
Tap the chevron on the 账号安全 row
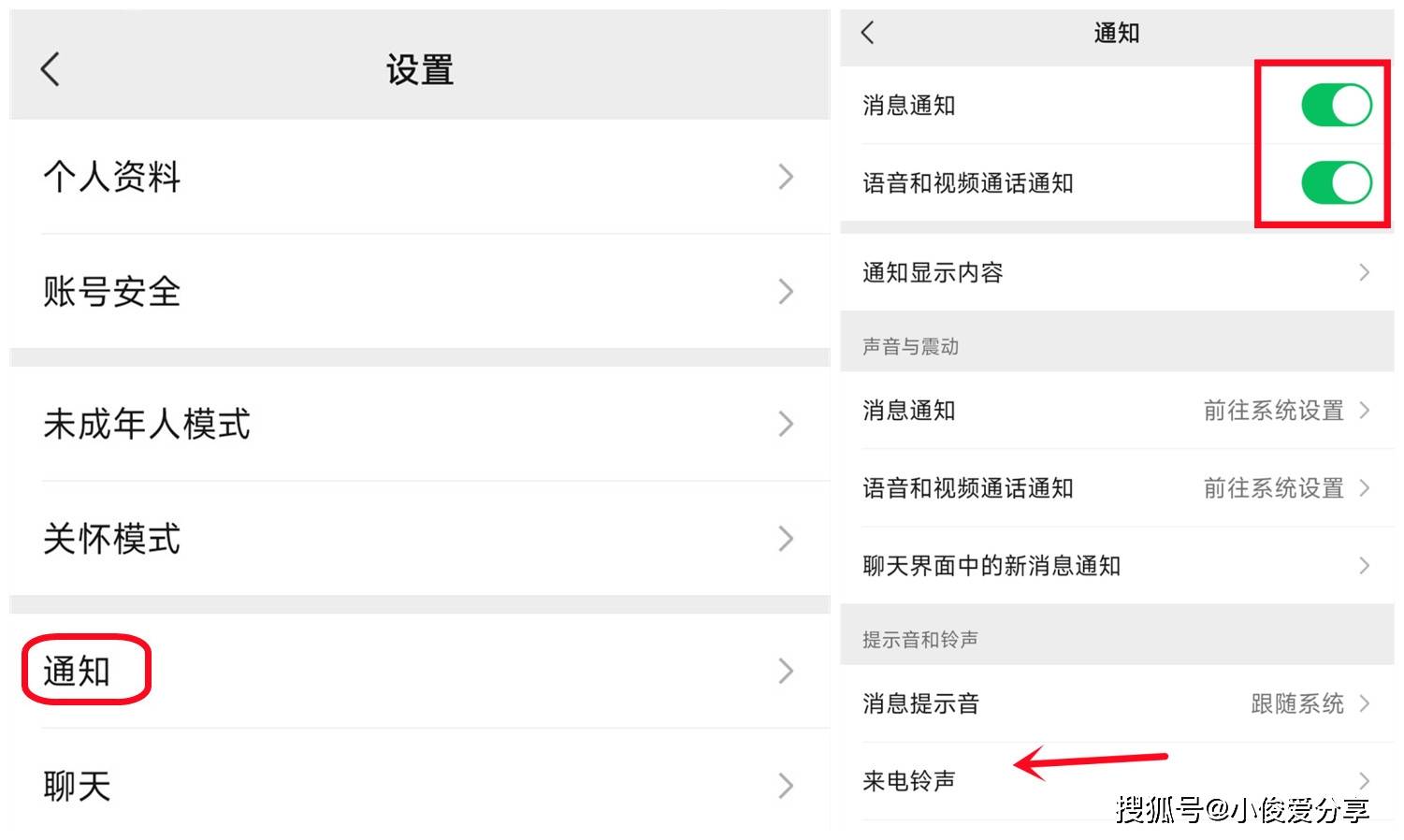tap(786, 292)
